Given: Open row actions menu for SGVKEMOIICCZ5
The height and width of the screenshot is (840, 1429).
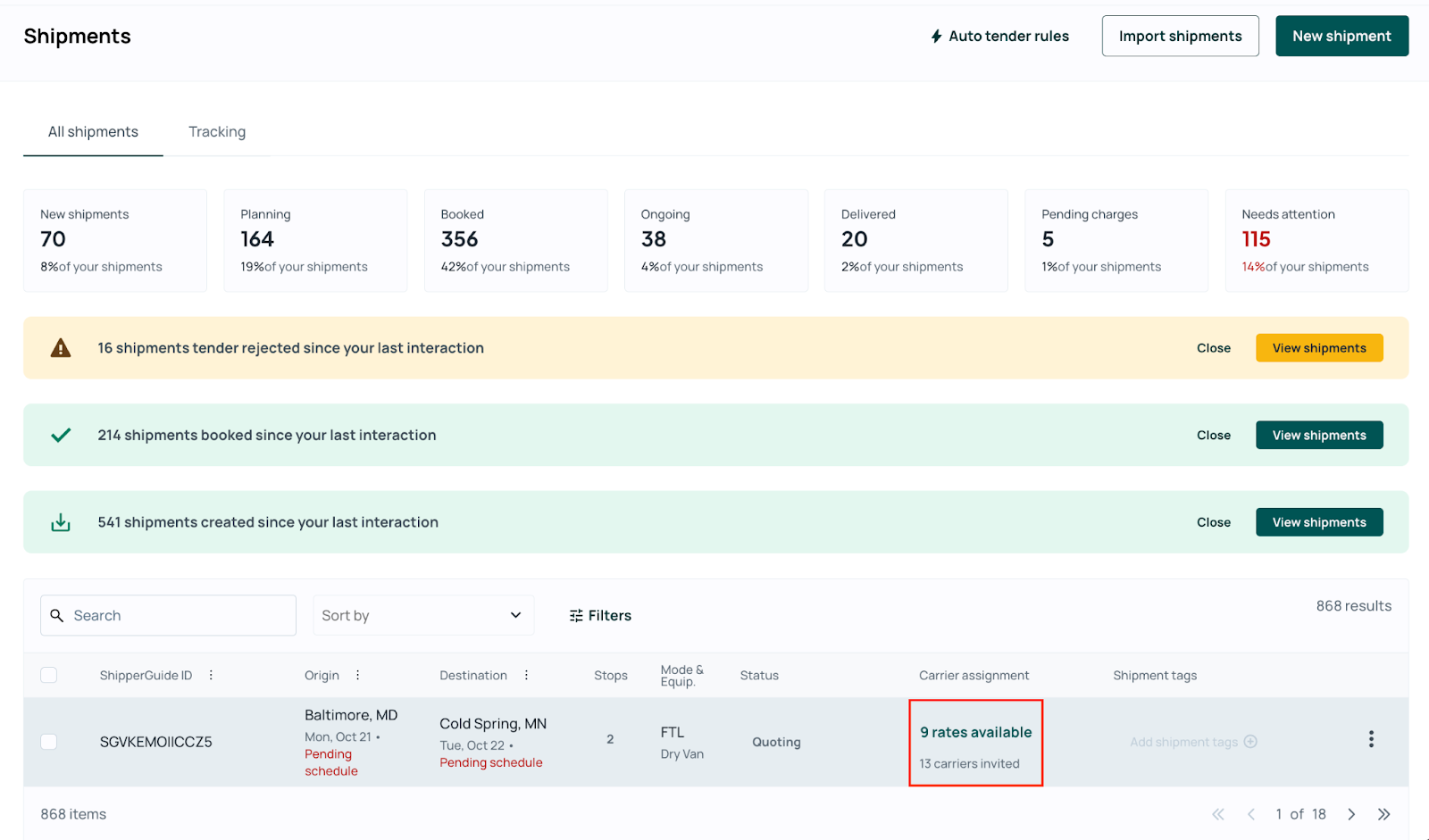Looking at the screenshot, I should point(1371,739).
